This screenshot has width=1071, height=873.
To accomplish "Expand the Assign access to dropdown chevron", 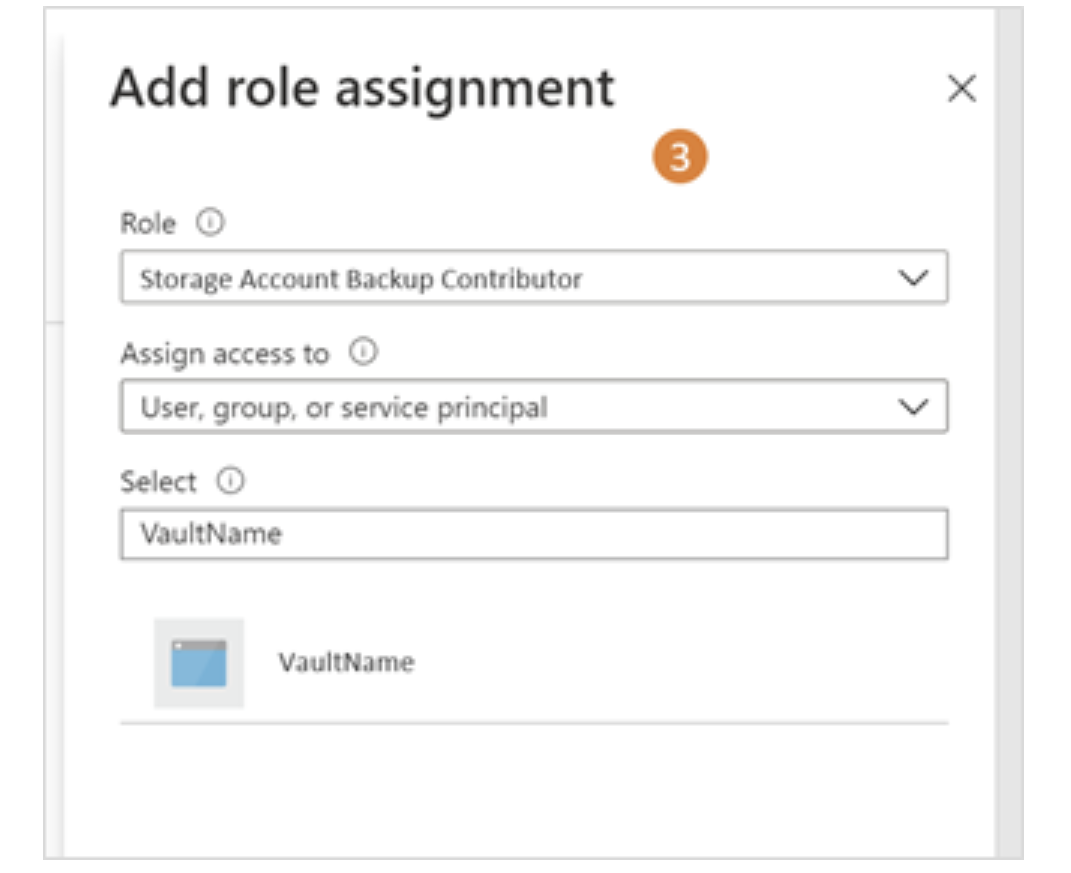I will [x=913, y=408].
